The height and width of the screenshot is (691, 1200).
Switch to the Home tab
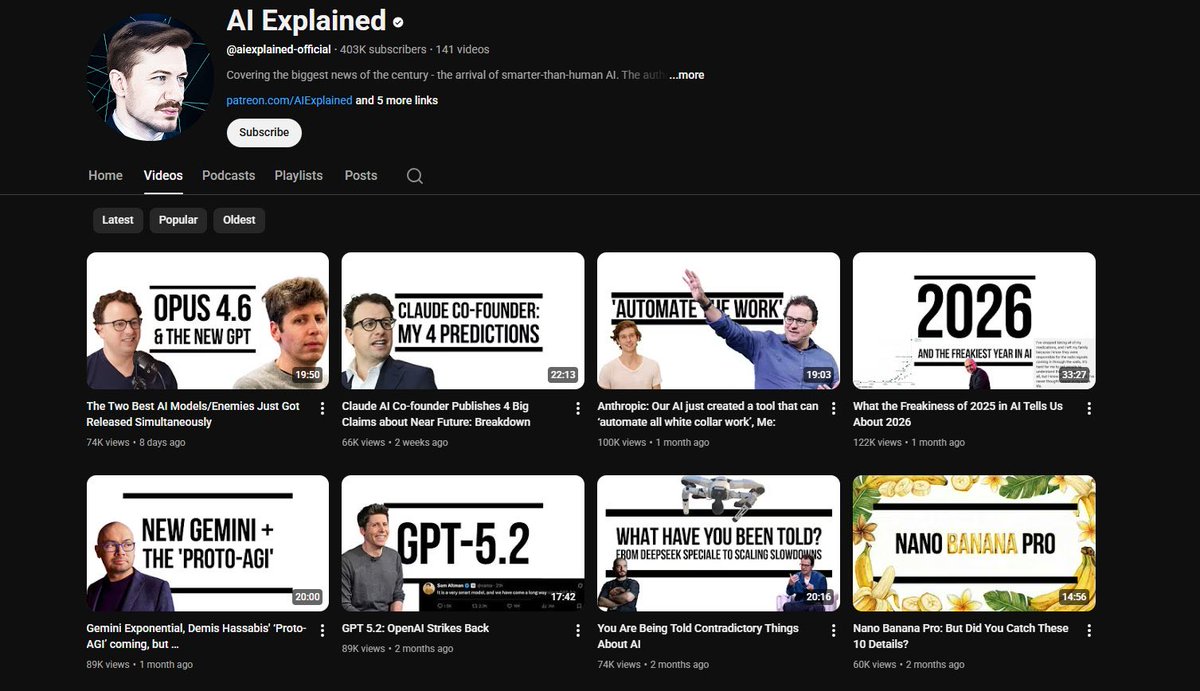pos(105,175)
